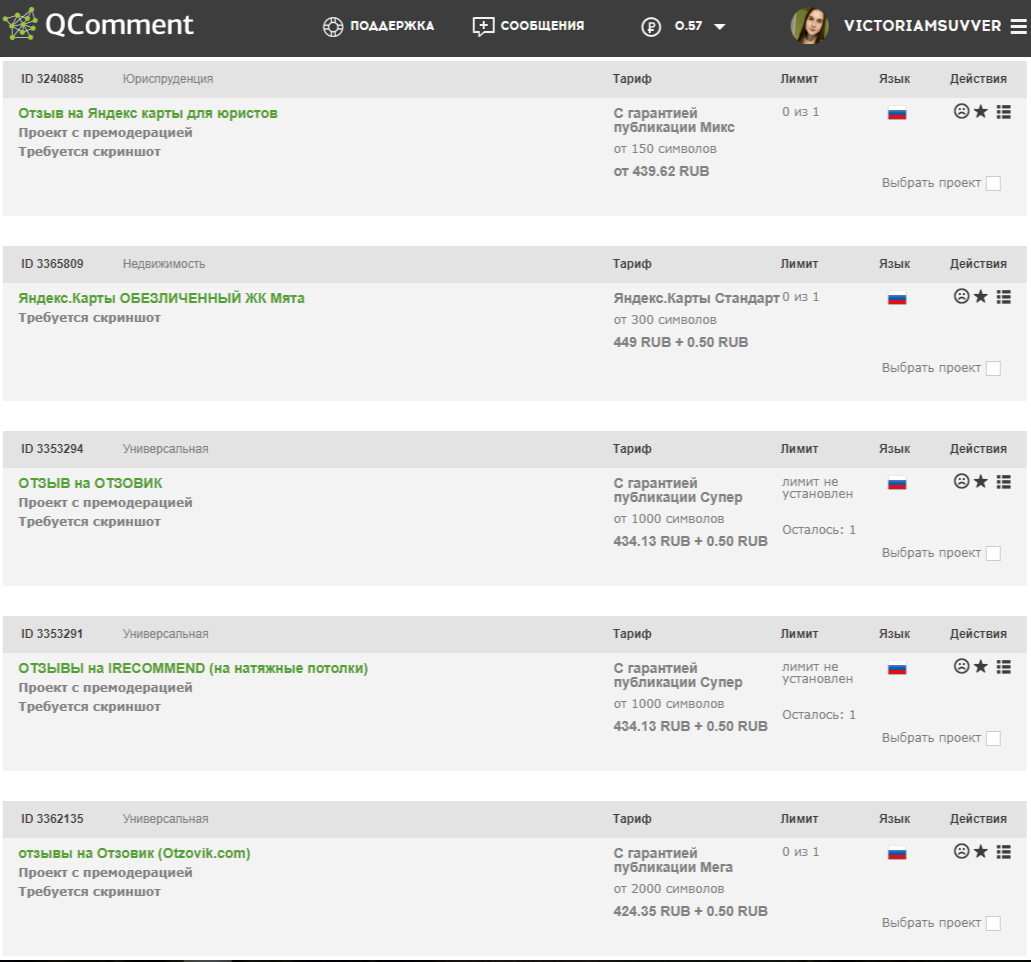Image resolution: width=1031 pixels, height=962 pixels.
Task: Click the 449 RUB + 0.50 RUB price
Action: click(681, 343)
